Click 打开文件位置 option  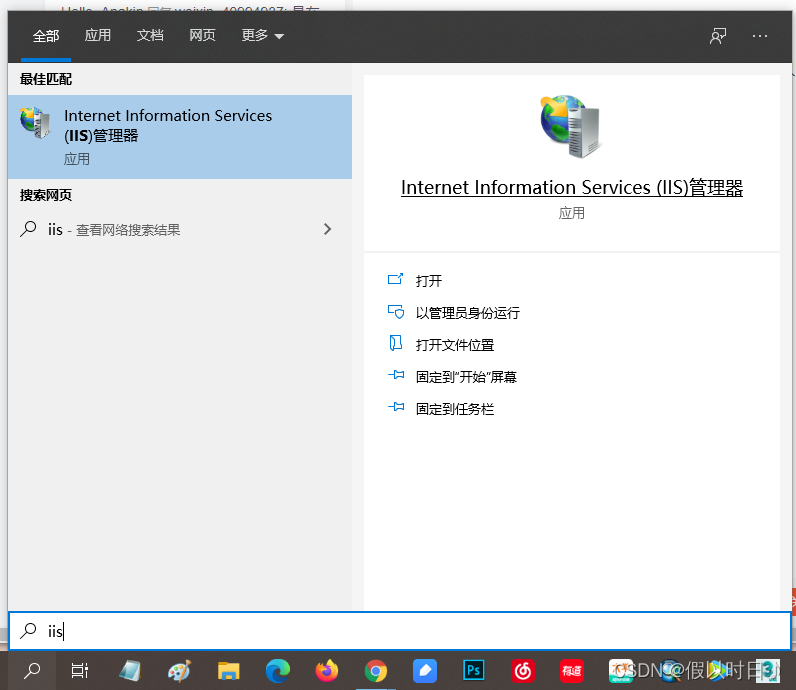(x=454, y=345)
